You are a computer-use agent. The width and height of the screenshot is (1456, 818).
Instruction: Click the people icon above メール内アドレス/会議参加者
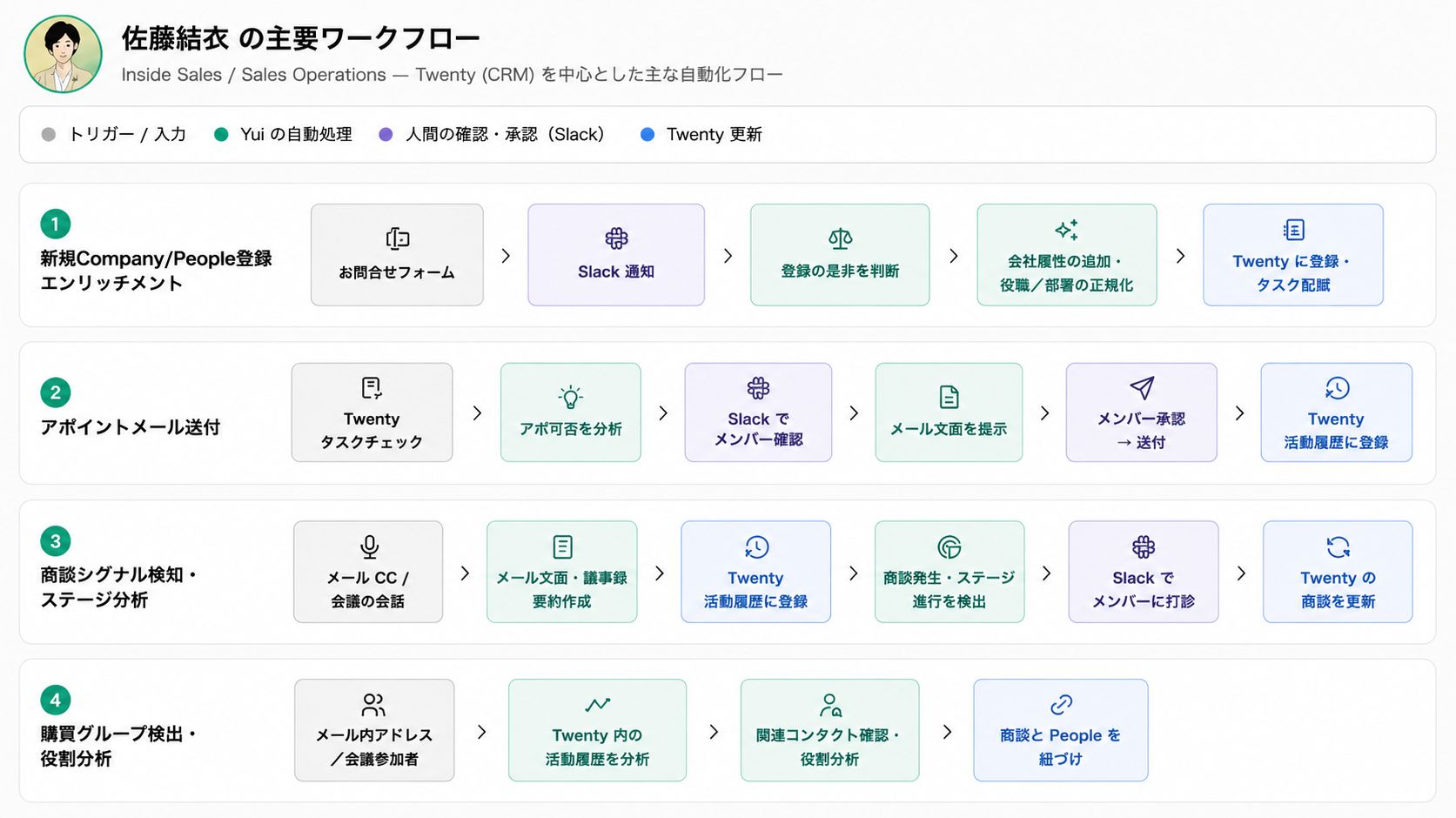coord(373,705)
